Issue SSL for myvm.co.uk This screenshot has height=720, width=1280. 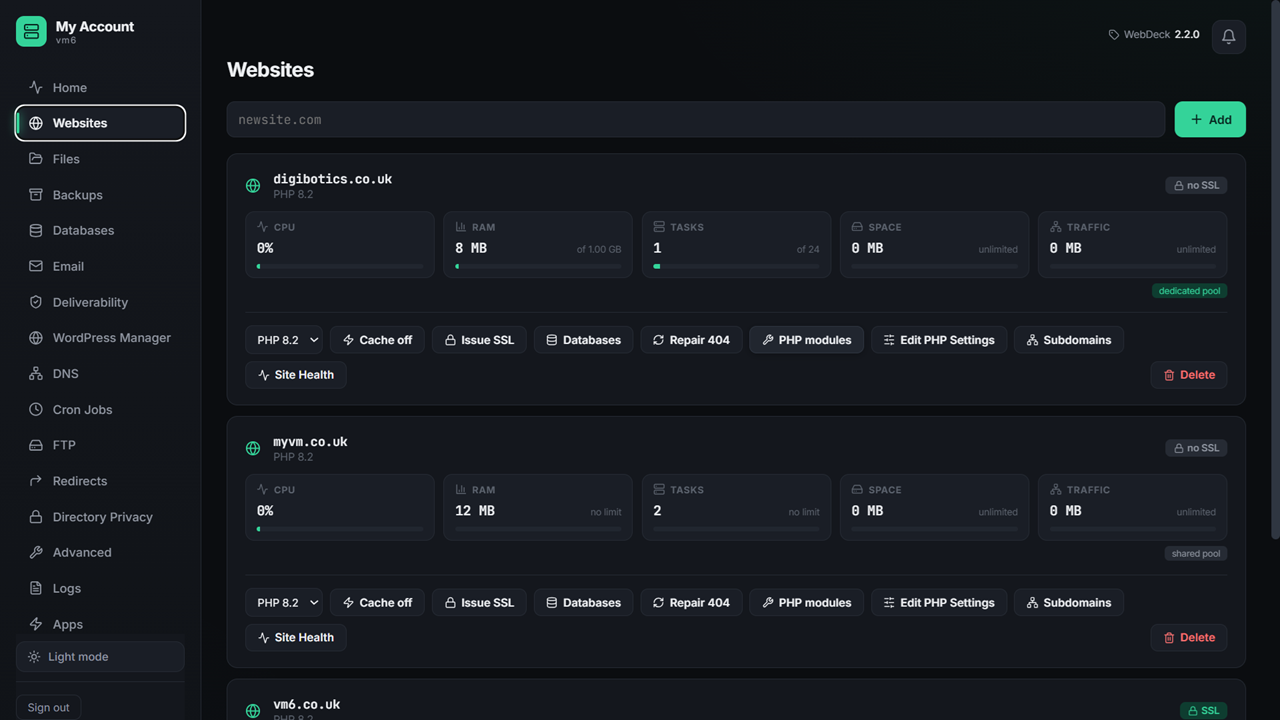pyautogui.click(x=479, y=603)
